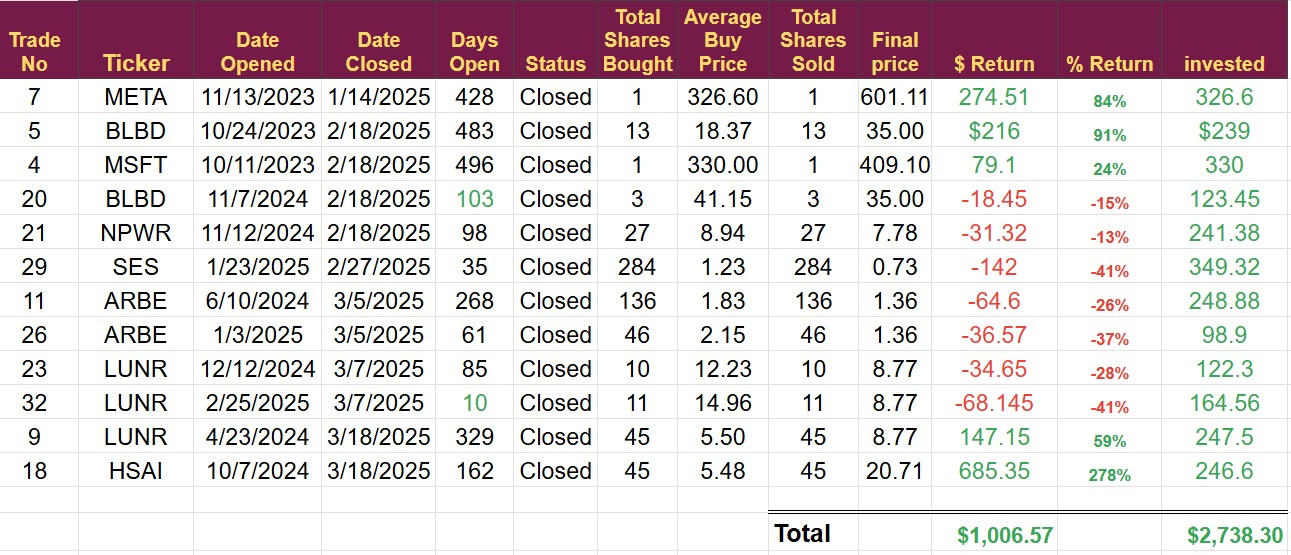This screenshot has width=1291, height=555.
Task: Click trade number 32 cell
Action: (x=35, y=403)
